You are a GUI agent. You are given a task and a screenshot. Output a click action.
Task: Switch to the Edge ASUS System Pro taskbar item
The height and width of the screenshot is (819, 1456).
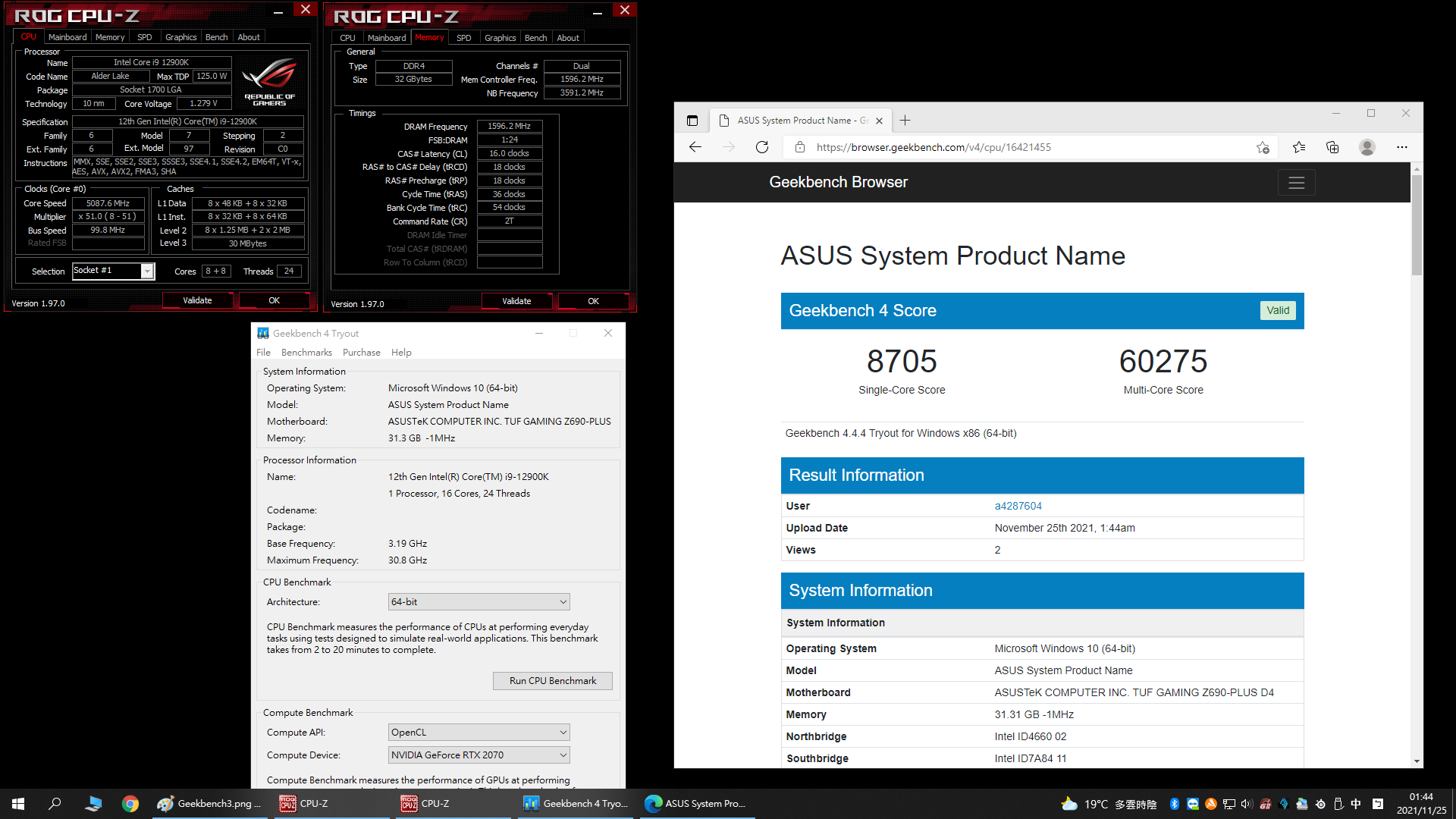pos(696,804)
